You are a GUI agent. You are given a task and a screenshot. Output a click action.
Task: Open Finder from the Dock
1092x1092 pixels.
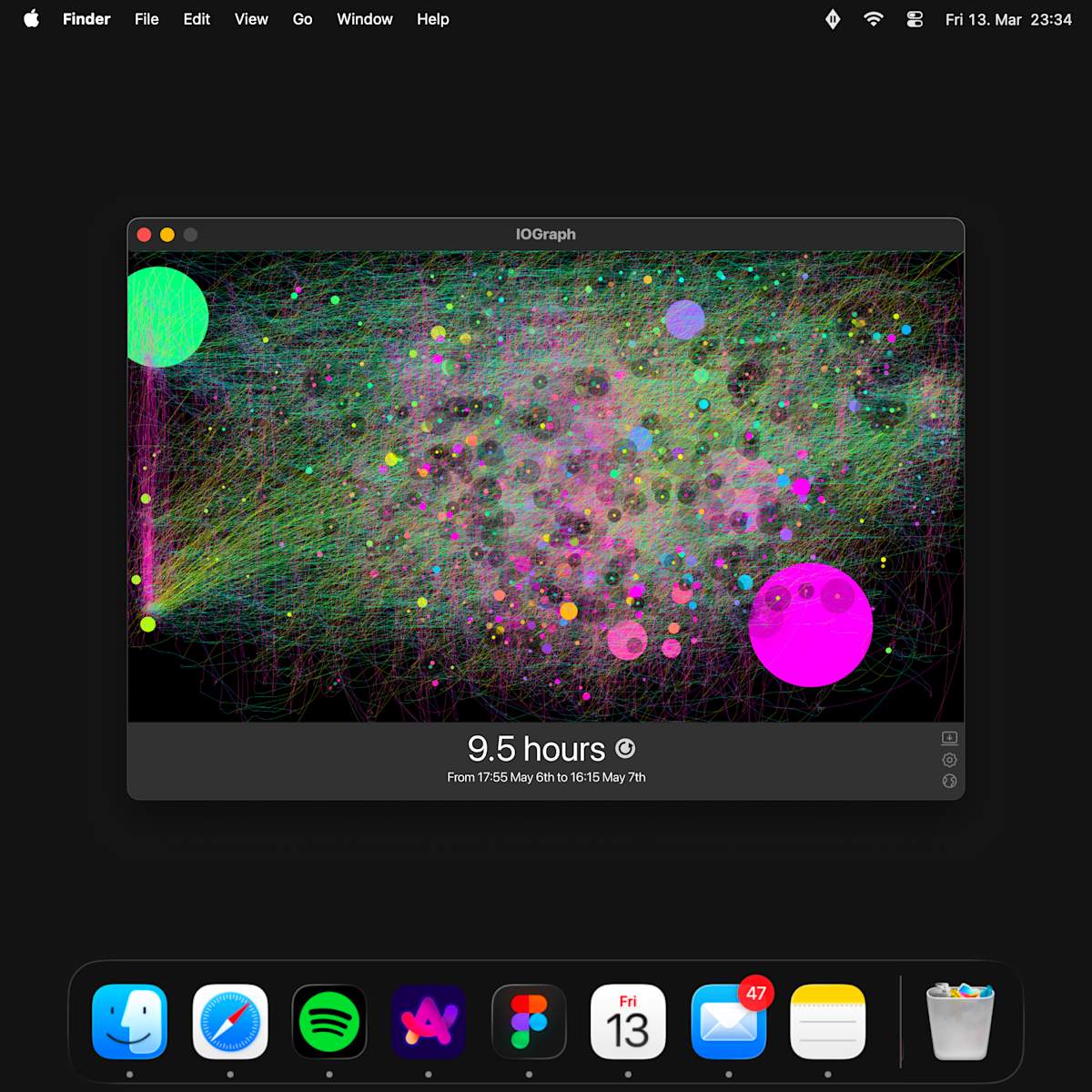click(x=129, y=1022)
